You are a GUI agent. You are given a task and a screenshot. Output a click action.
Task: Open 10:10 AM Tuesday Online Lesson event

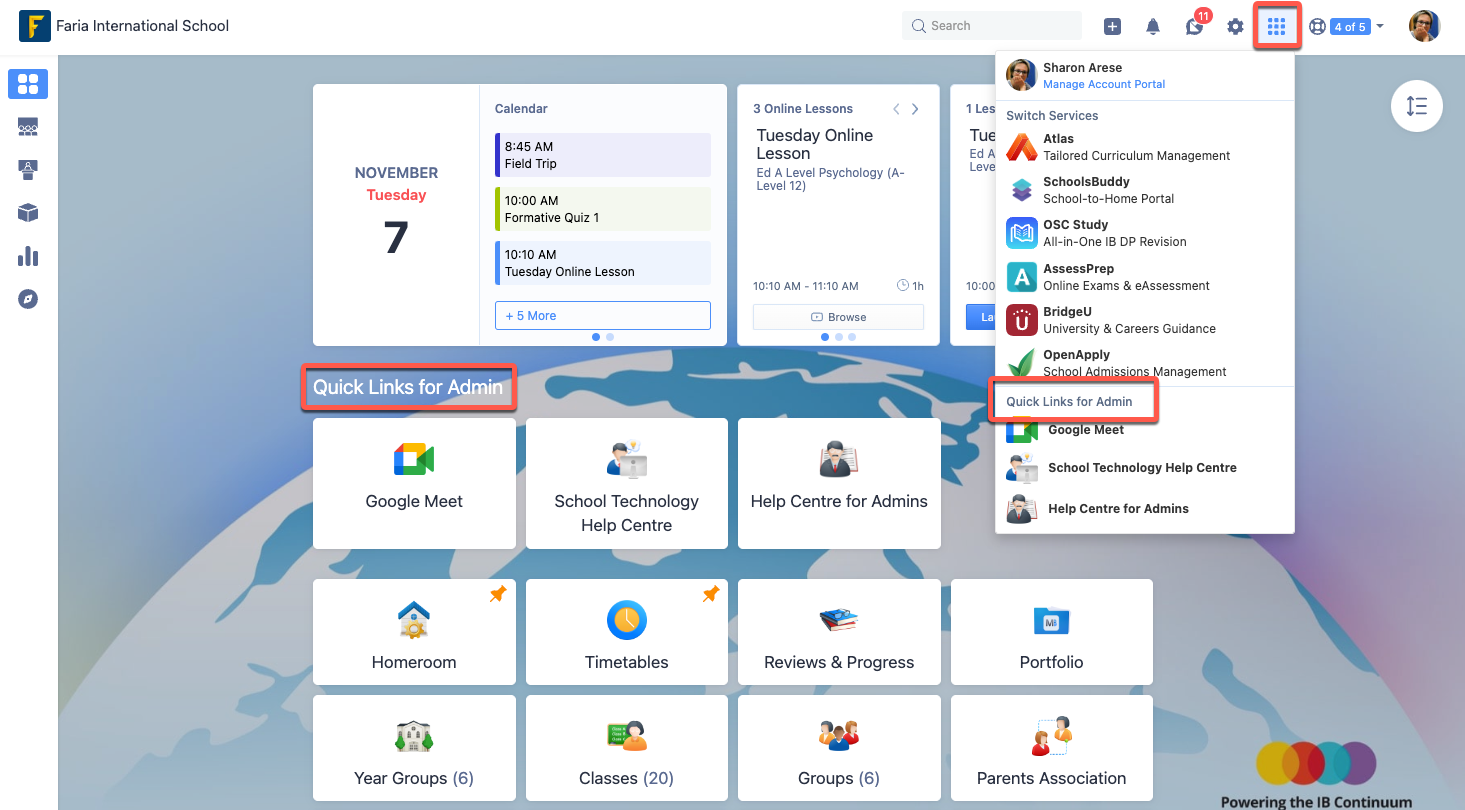[x=603, y=263]
